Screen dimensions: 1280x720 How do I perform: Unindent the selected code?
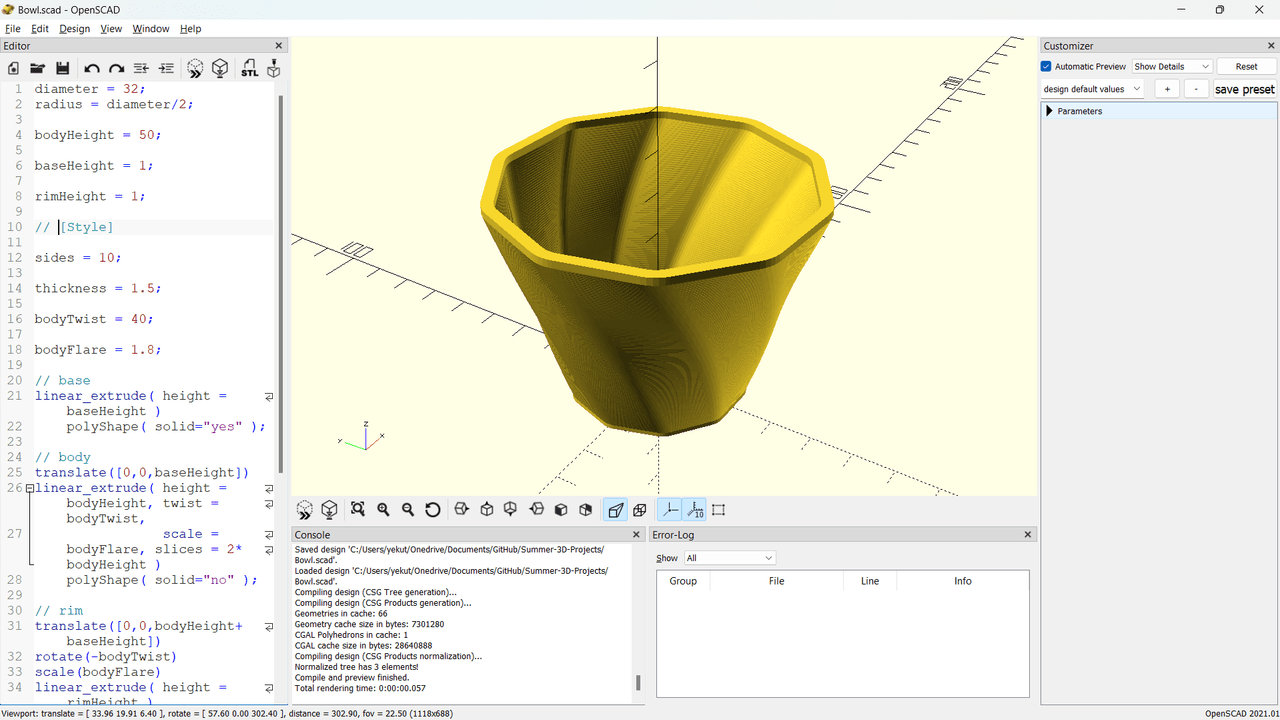coord(141,68)
